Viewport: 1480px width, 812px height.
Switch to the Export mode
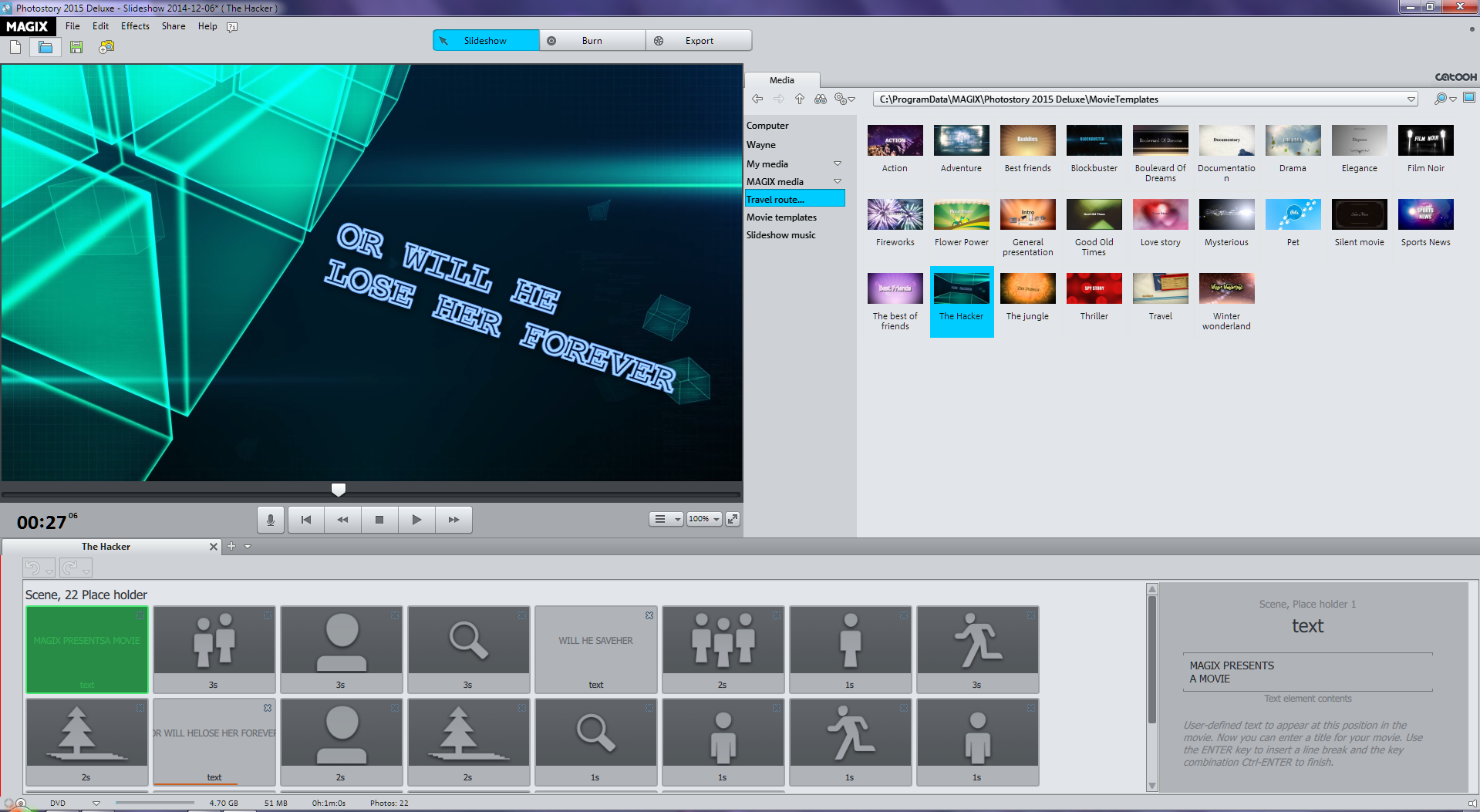click(x=699, y=41)
